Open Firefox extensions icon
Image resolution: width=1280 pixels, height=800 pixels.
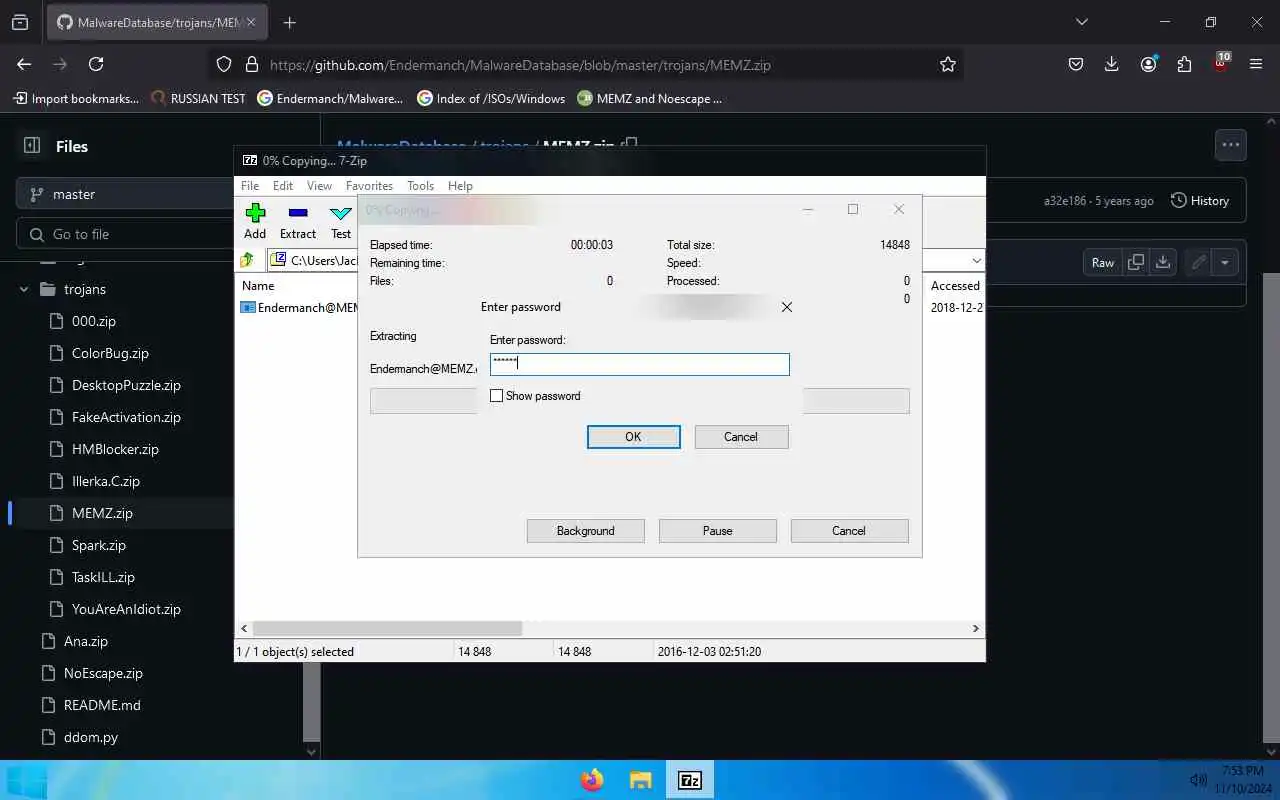(x=1184, y=64)
